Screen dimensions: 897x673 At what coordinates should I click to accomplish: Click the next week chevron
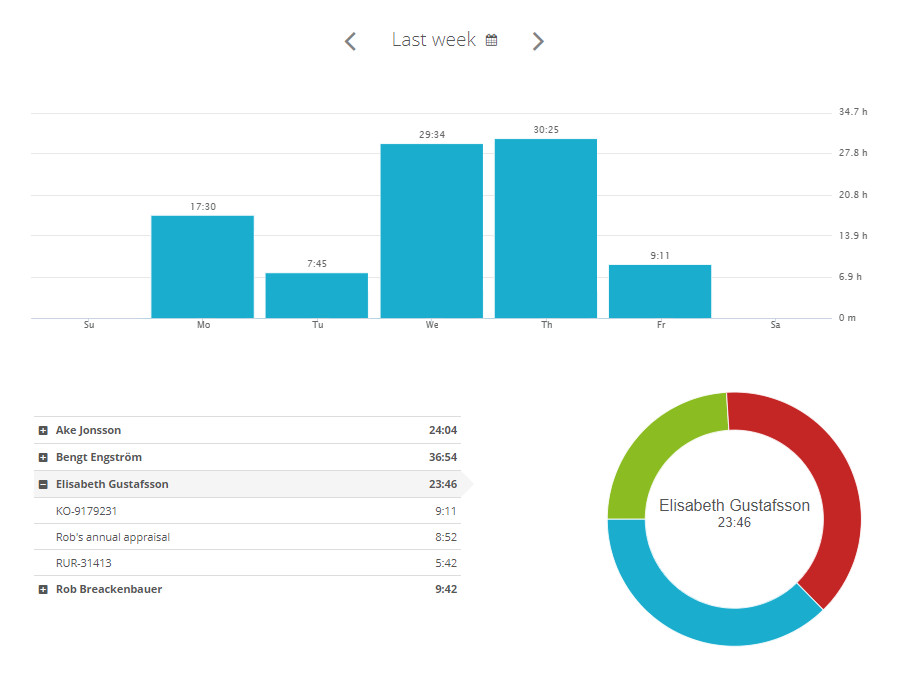[537, 41]
